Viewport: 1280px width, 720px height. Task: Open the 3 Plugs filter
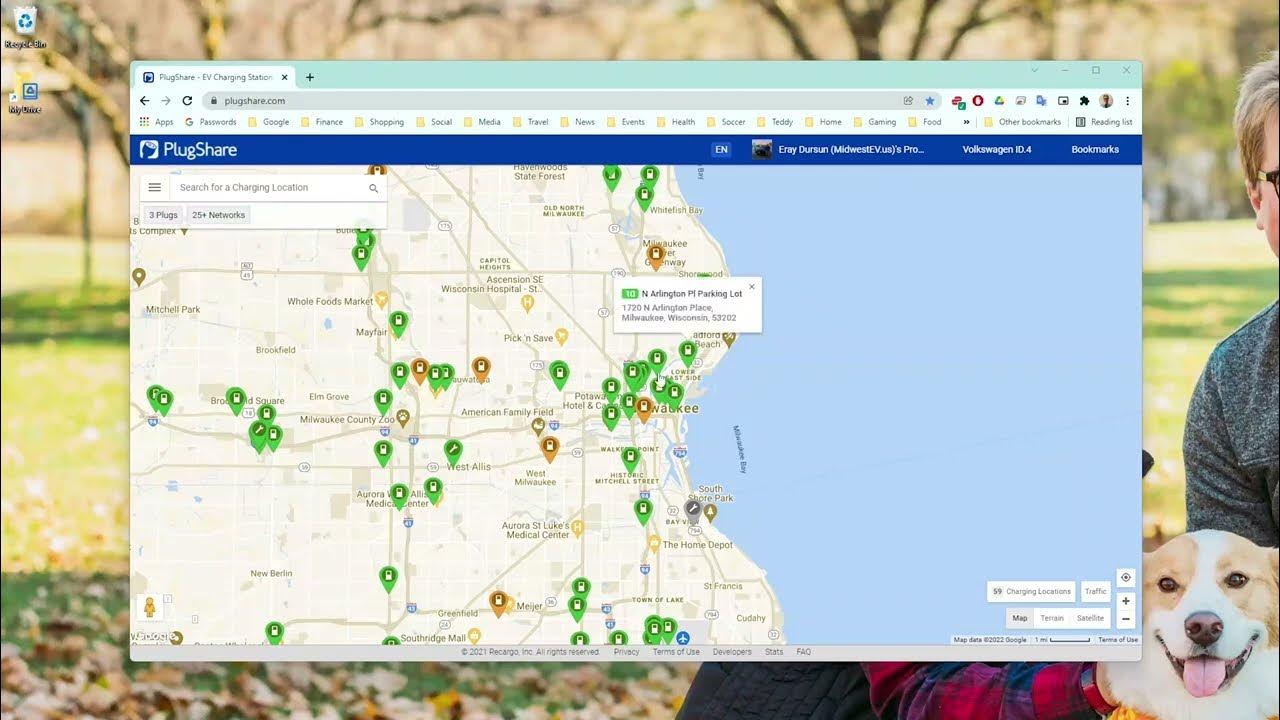coord(163,215)
